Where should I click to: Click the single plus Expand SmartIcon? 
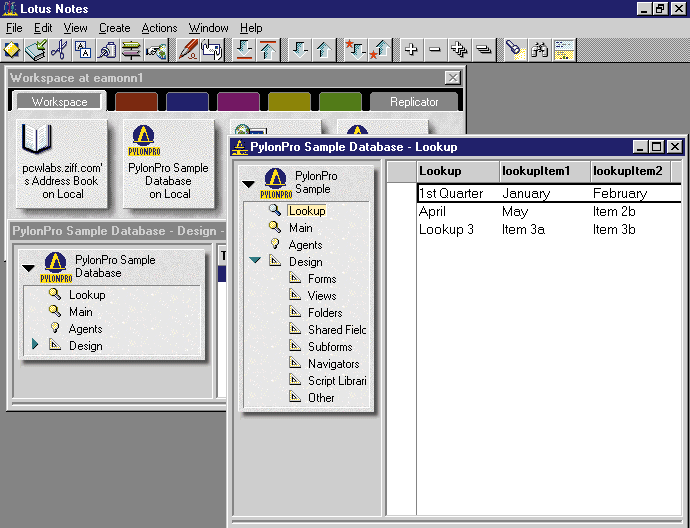click(x=411, y=49)
